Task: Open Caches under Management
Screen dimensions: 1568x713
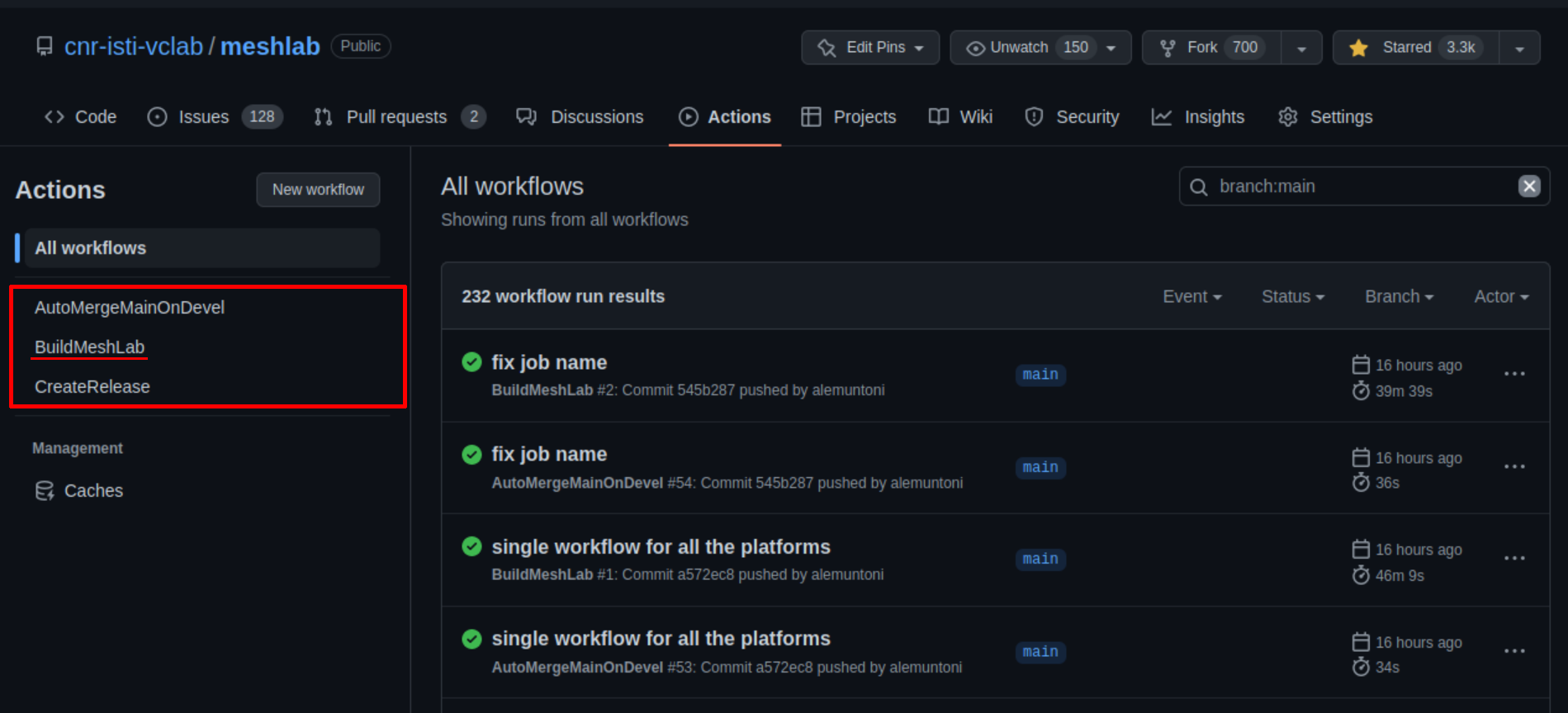Action: tap(78, 491)
